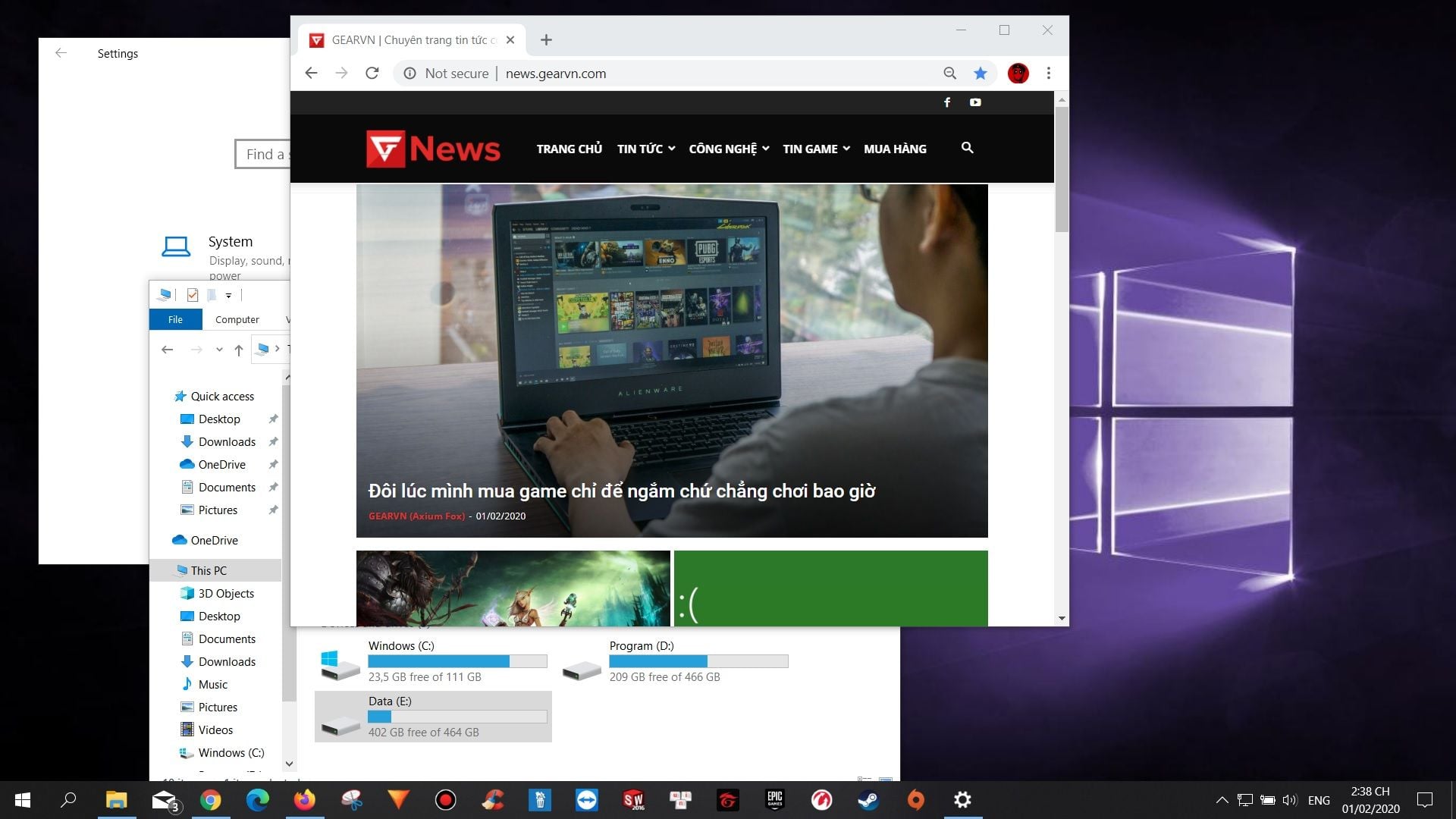Image resolution: width=1456 pixels, height=819 pixels.
Task: Open the CÔNG NGHỆ dropdown
Action: click(728, 149)
